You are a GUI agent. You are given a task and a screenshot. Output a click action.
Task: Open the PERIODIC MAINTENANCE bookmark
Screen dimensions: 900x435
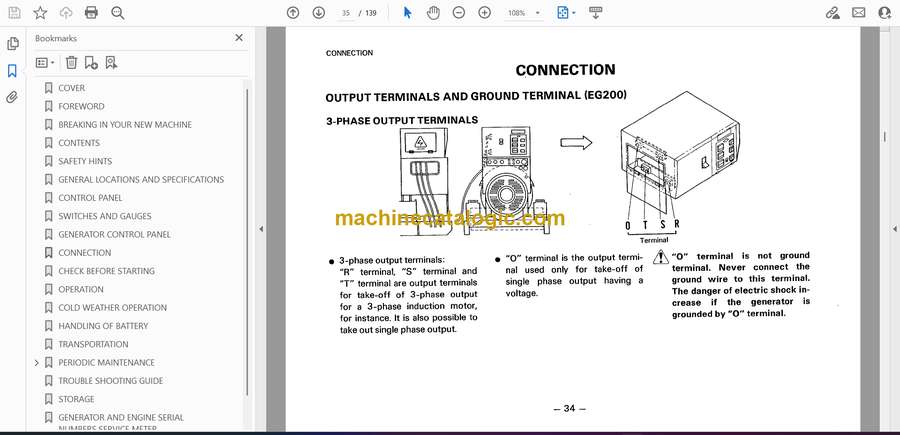coord(106,363)
